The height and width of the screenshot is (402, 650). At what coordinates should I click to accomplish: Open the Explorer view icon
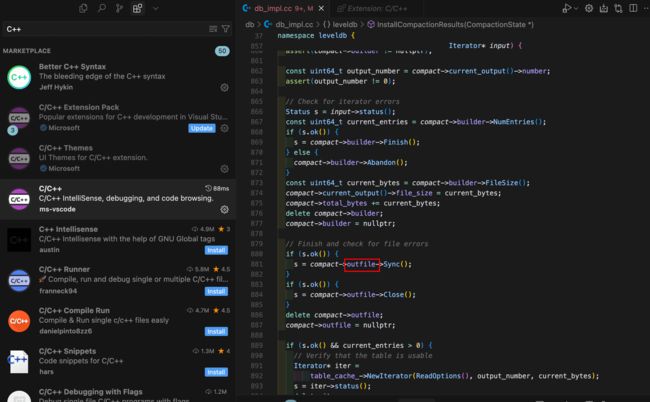pos(83,8)
